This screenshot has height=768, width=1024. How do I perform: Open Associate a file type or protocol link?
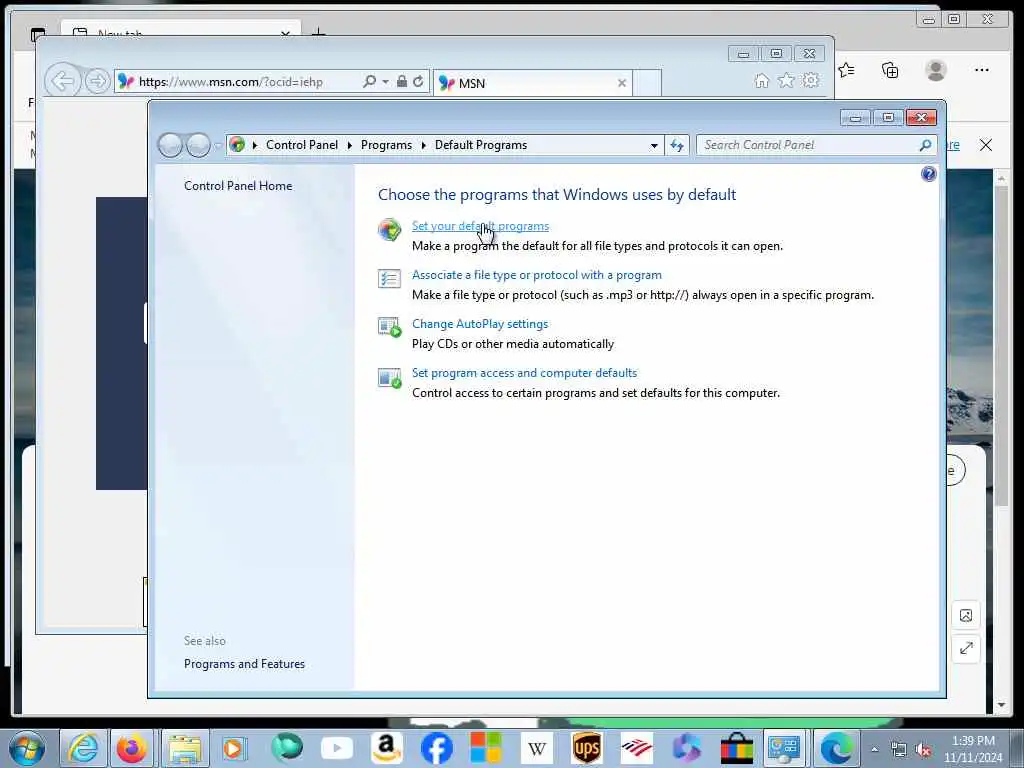[x=536, y=275]
